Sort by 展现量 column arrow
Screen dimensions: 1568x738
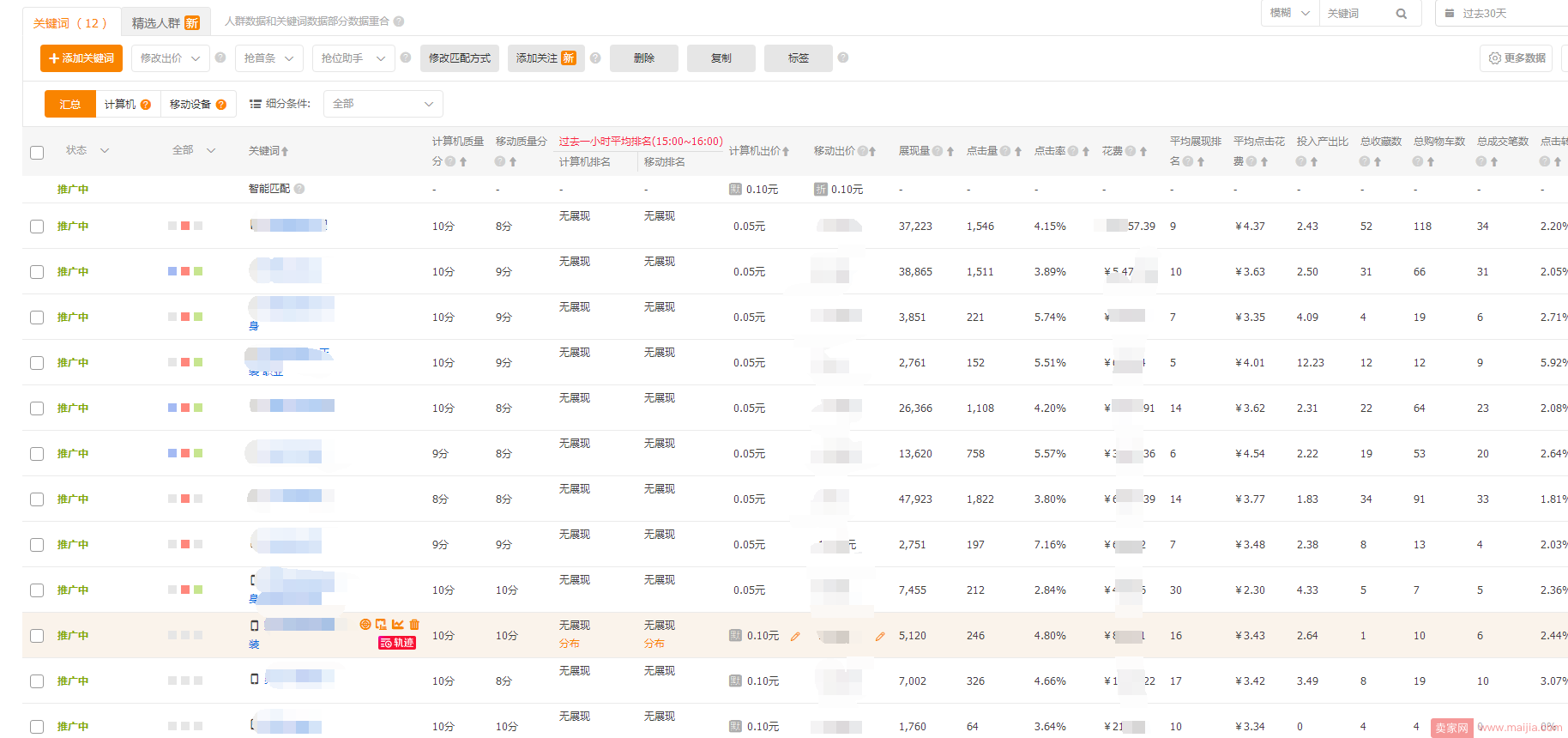click(950, 151)
